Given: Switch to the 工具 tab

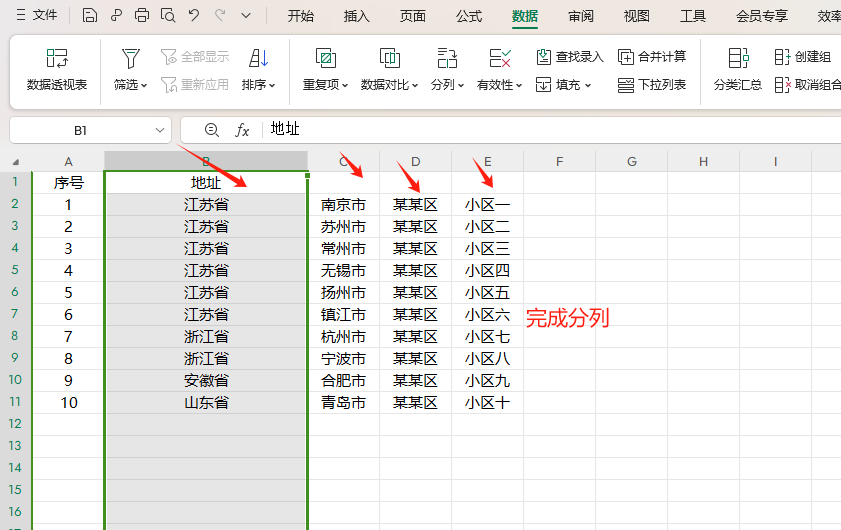Looking at the screenshot, I should point(693,16).
